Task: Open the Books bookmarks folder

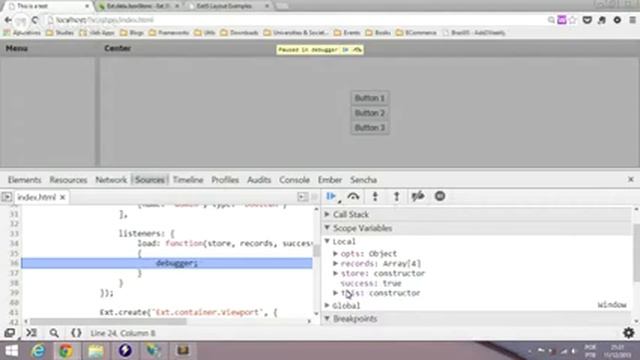Action: coord(378,33)
